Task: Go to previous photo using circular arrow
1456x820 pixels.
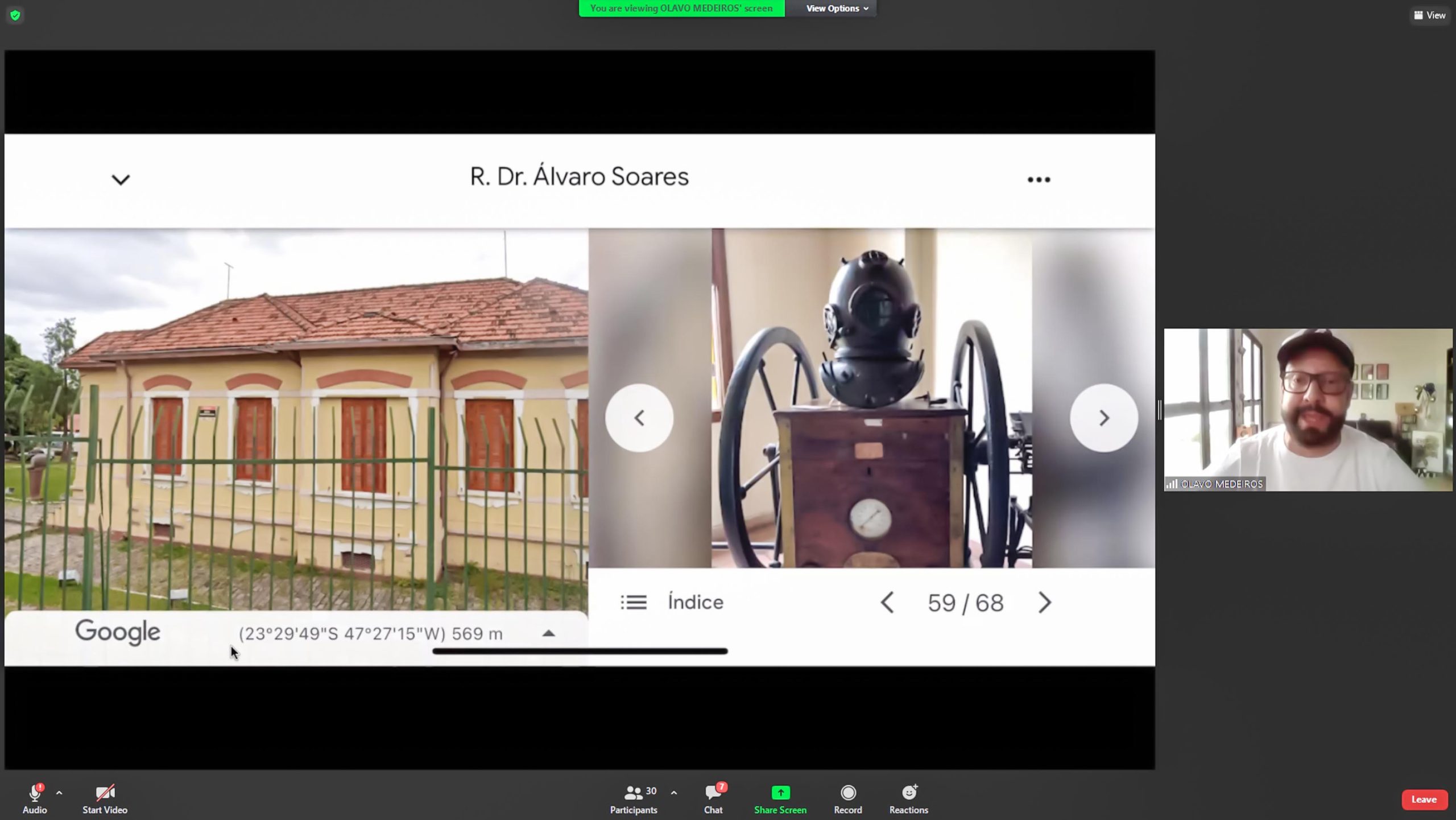Action: 639,418
